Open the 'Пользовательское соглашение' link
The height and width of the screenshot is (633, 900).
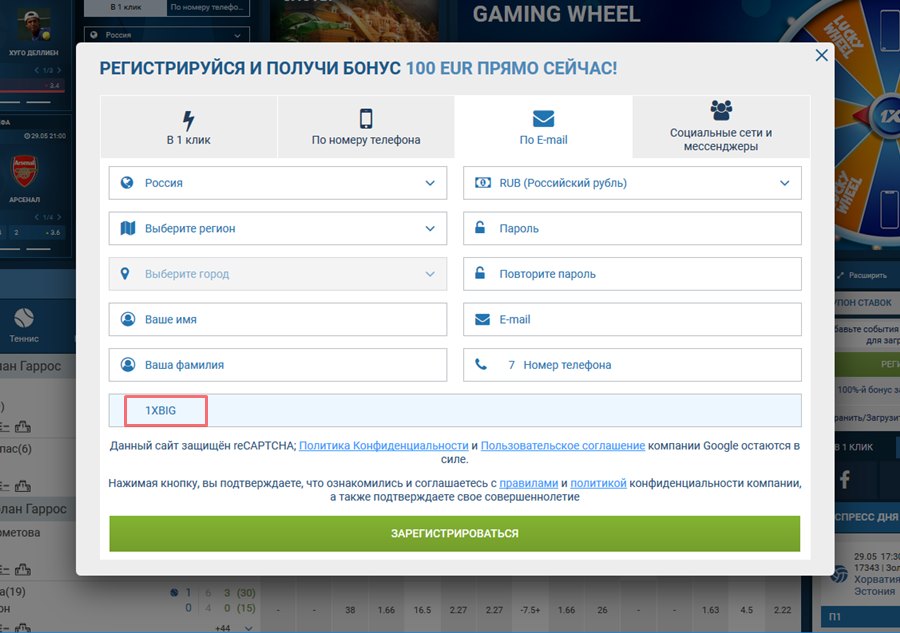[562, 445]
